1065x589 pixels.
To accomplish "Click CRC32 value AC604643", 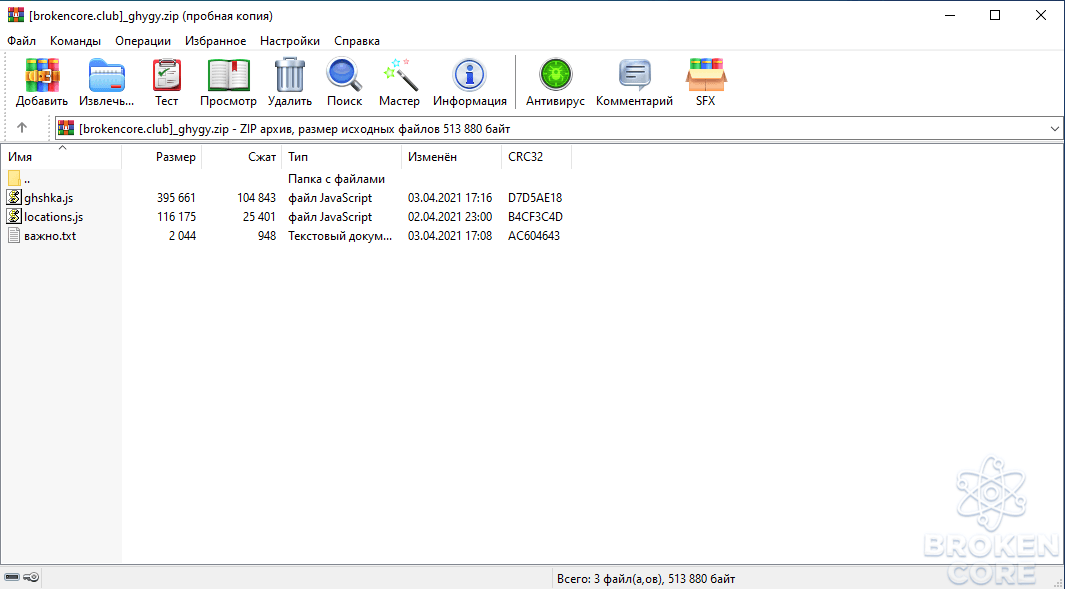I will [x=534, y=236].
